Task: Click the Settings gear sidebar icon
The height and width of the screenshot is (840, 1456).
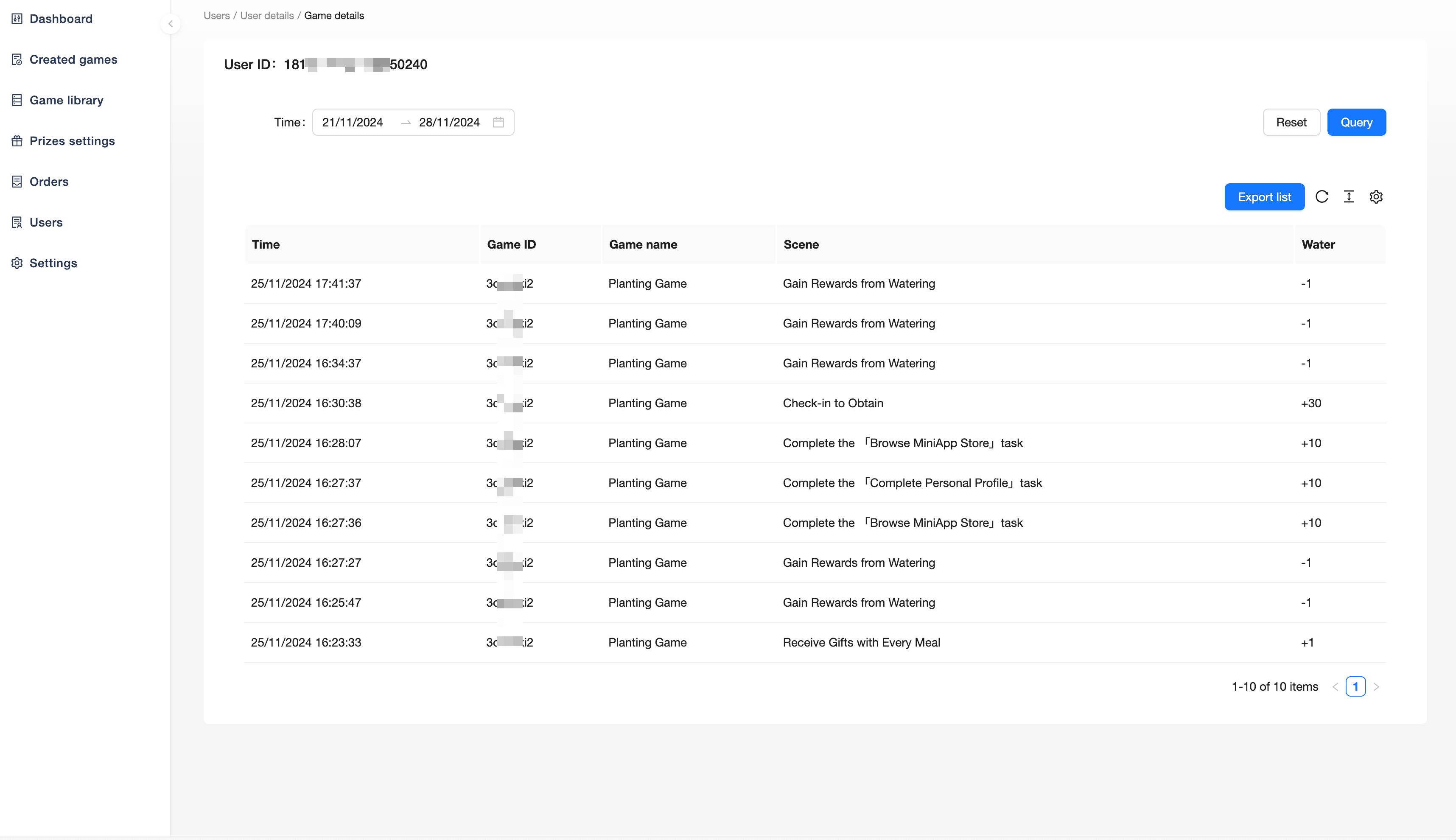Action: click(17, 263)
